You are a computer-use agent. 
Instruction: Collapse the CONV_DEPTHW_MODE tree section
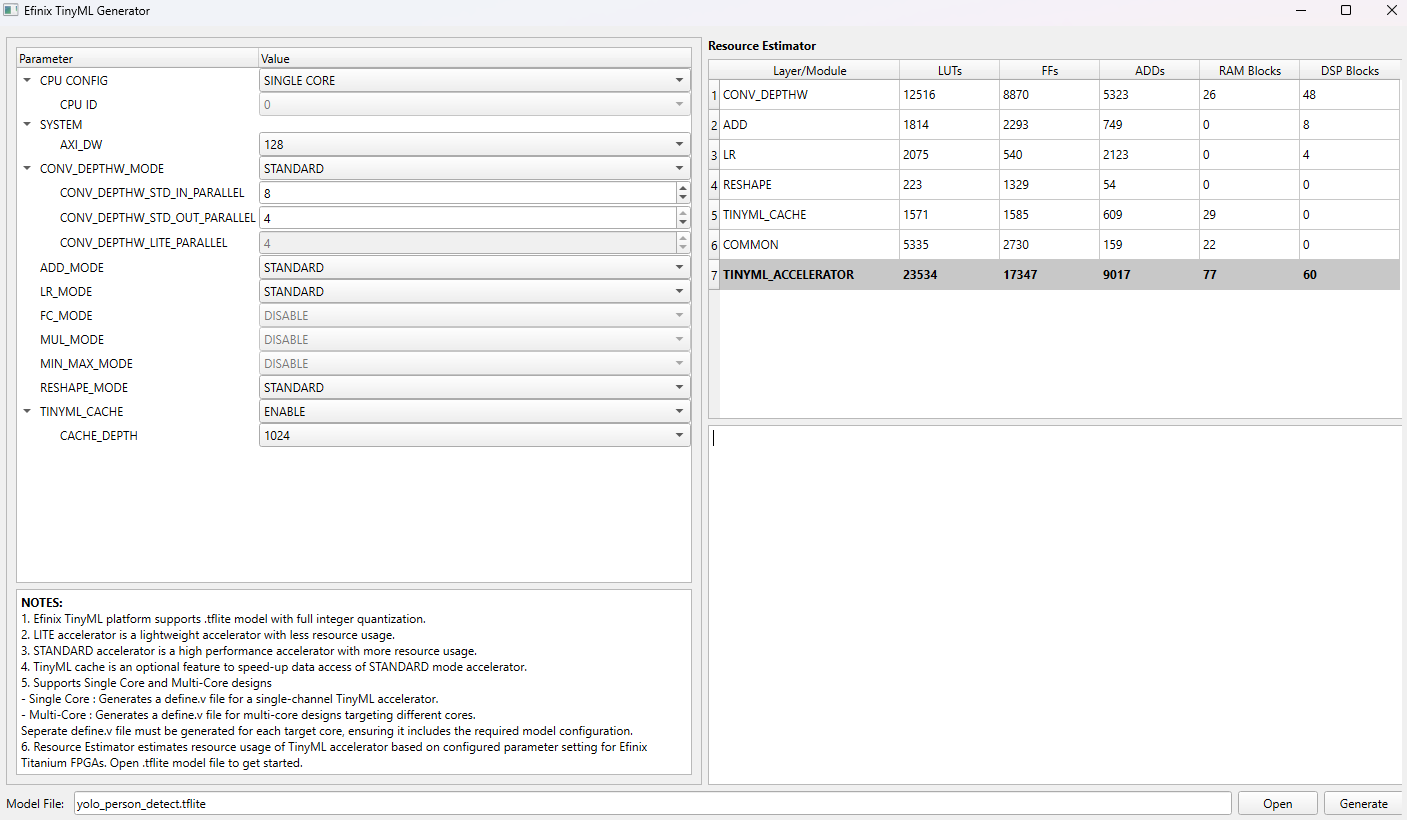[28, 169]
